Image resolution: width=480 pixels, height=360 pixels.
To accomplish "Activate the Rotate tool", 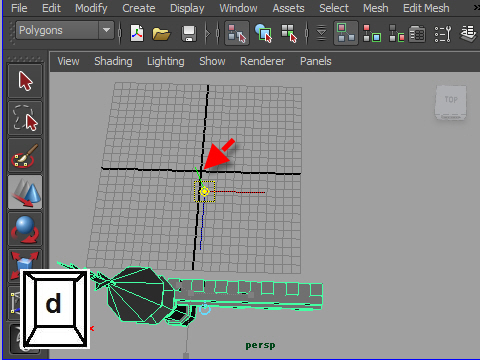I will click(25, 230).
